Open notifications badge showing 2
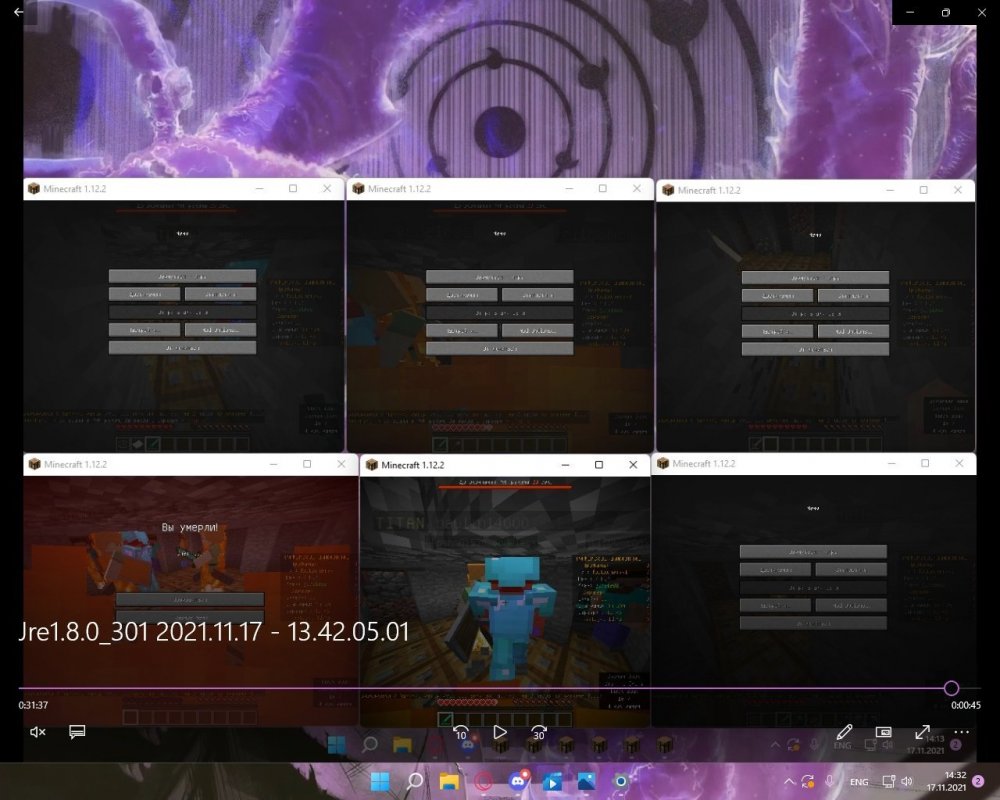 978,781
